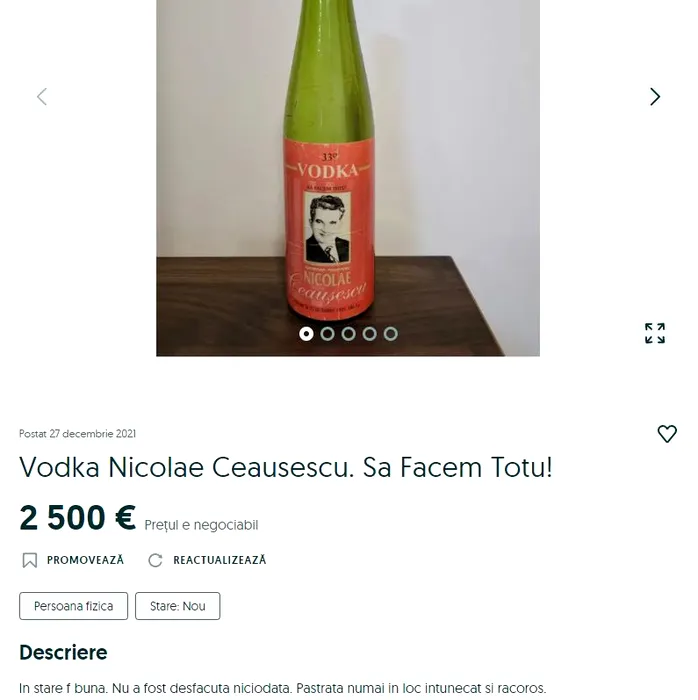This screenshot has height=700, width=698.
Task: Click the Persoana fizica tag
Action: pos(73,606)
